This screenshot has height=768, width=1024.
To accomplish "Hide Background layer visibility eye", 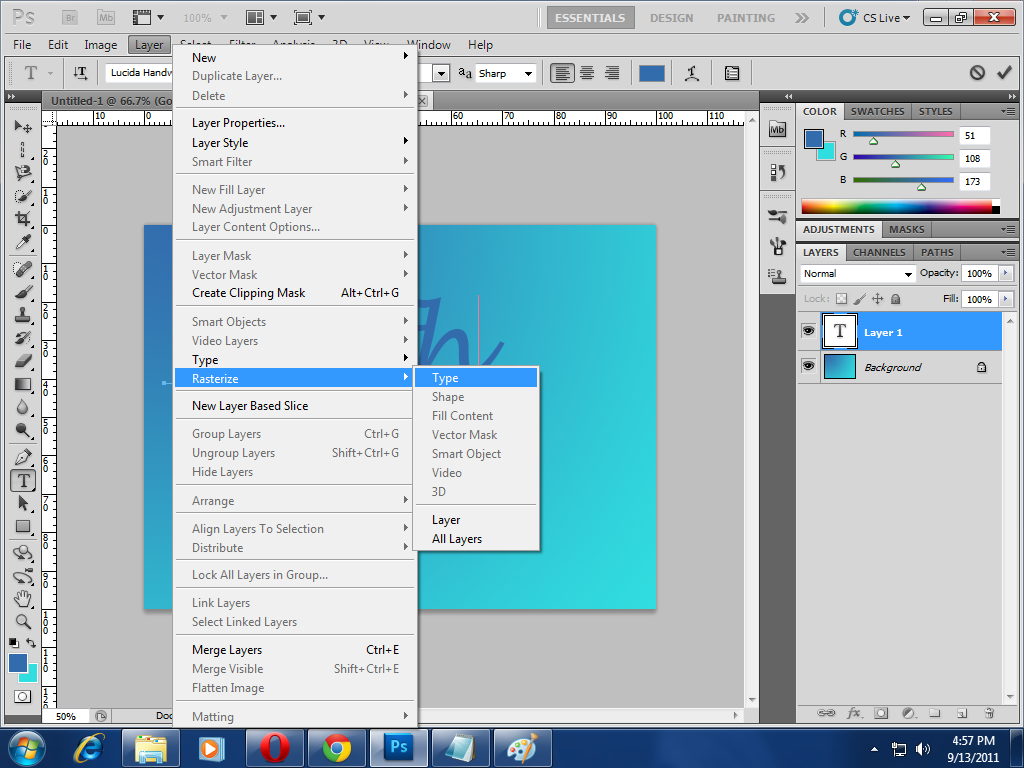I will 808,365.
